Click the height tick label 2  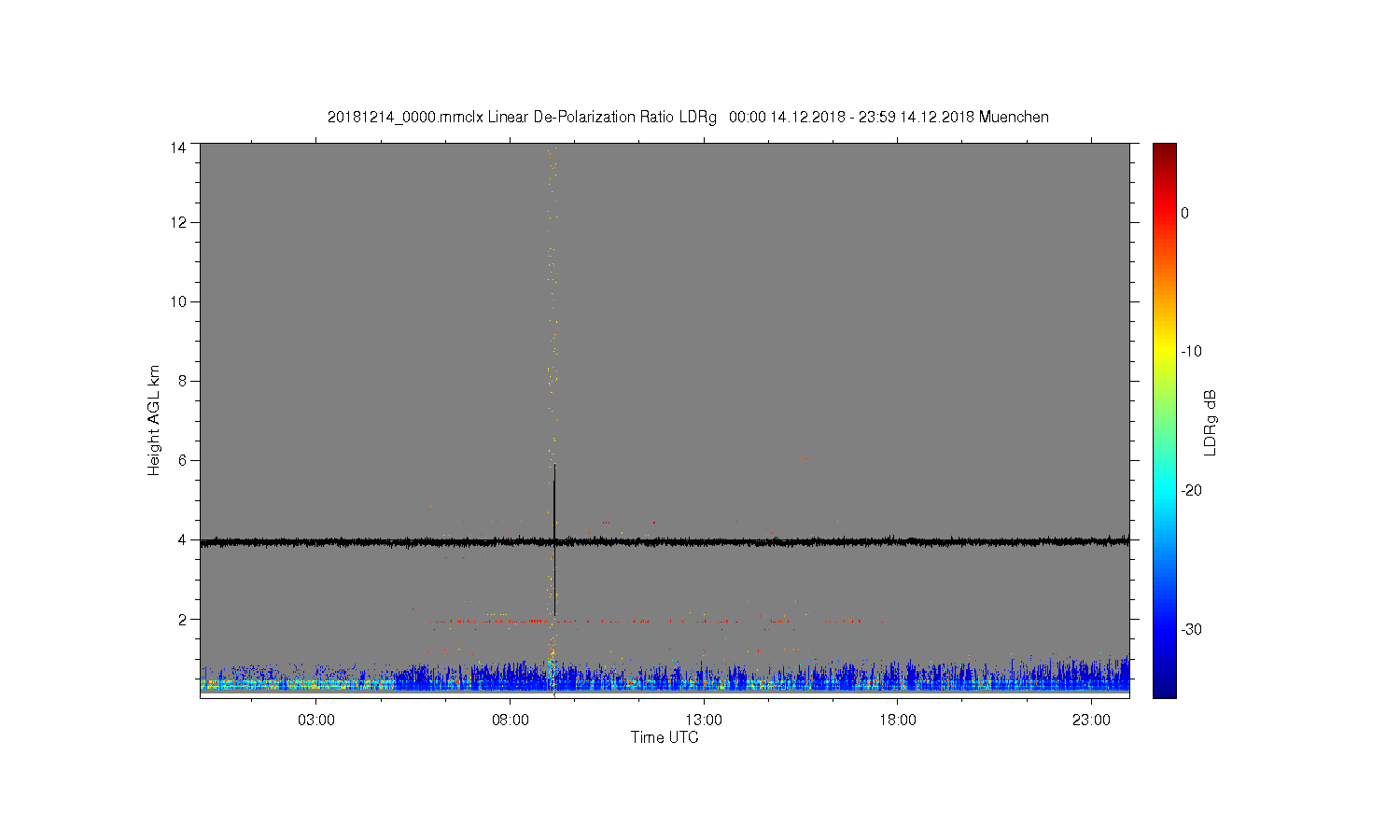click(x=182, y=619)
